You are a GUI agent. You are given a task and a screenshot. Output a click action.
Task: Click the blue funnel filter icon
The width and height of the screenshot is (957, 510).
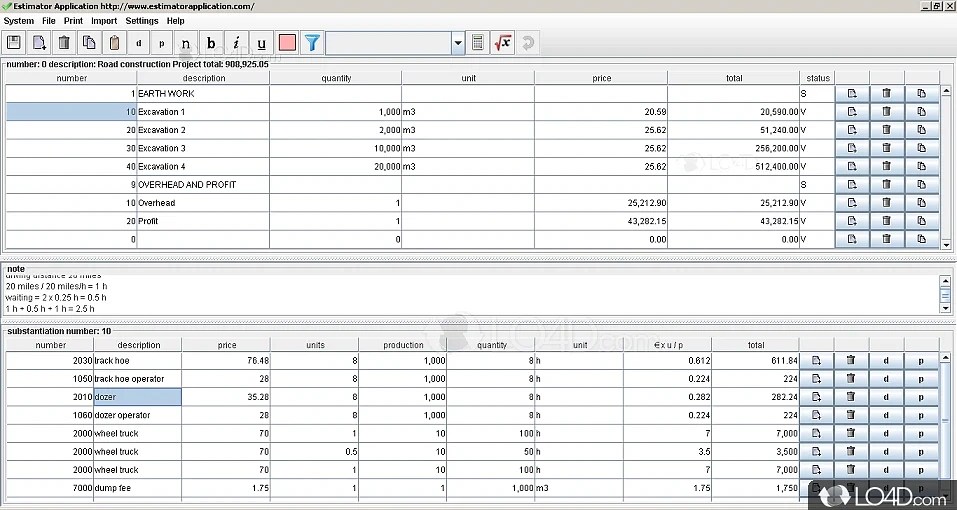coord(312,43)
